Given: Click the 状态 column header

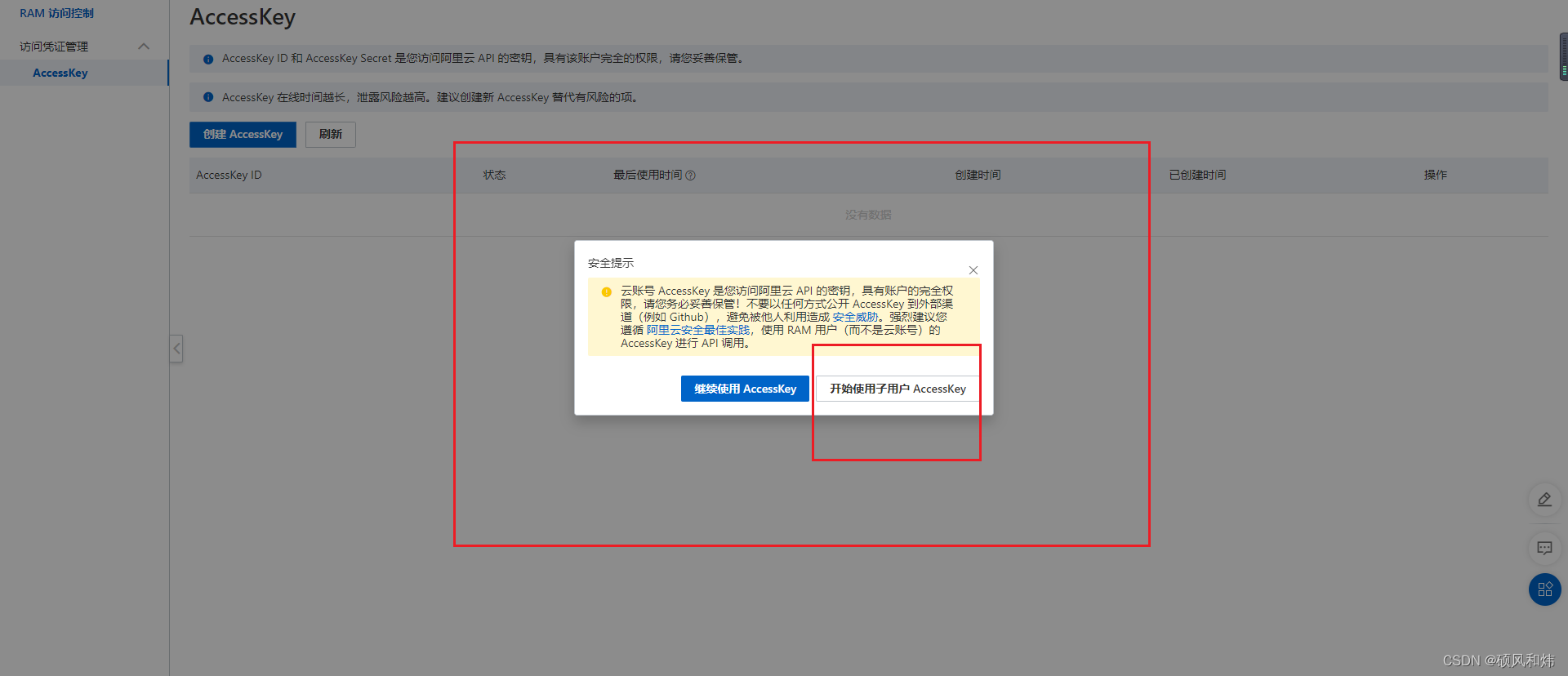Looking at the screenshot, I should [494, 175].
